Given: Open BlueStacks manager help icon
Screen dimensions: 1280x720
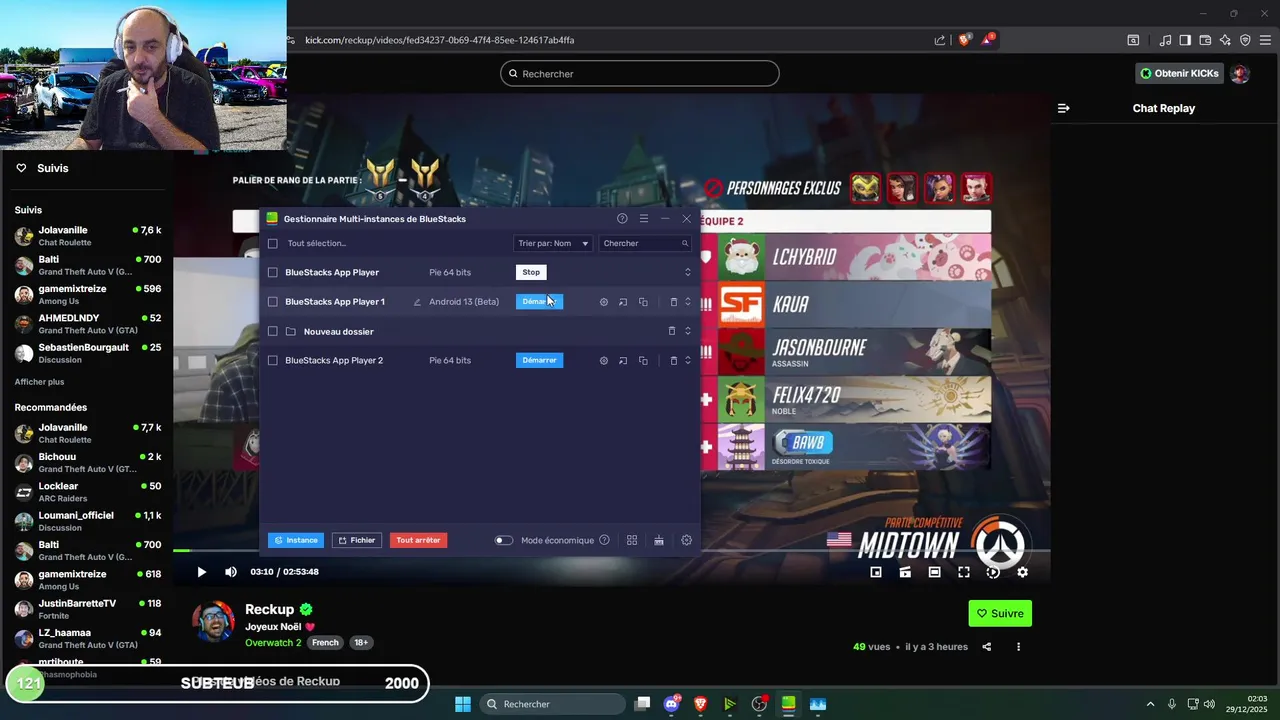Looking at the screenshot, I should [622, 219].
